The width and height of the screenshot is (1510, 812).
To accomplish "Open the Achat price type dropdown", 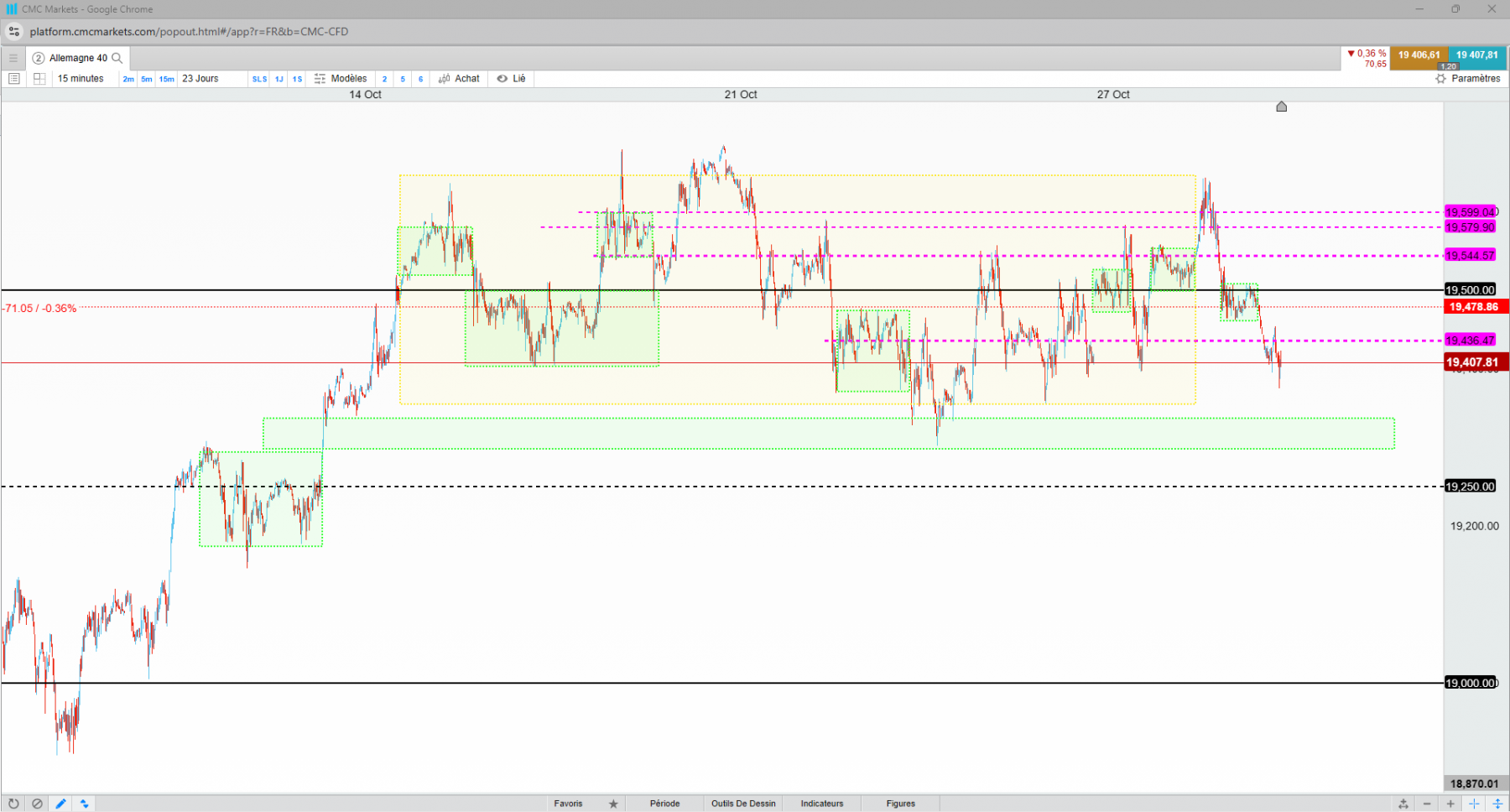I will 459,79.
